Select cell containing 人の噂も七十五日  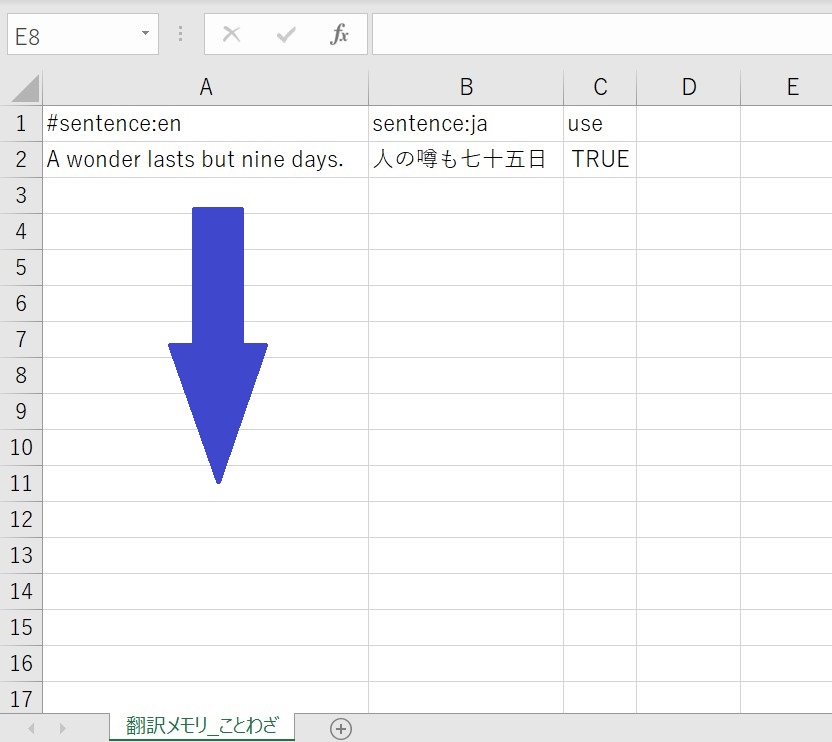465,160
